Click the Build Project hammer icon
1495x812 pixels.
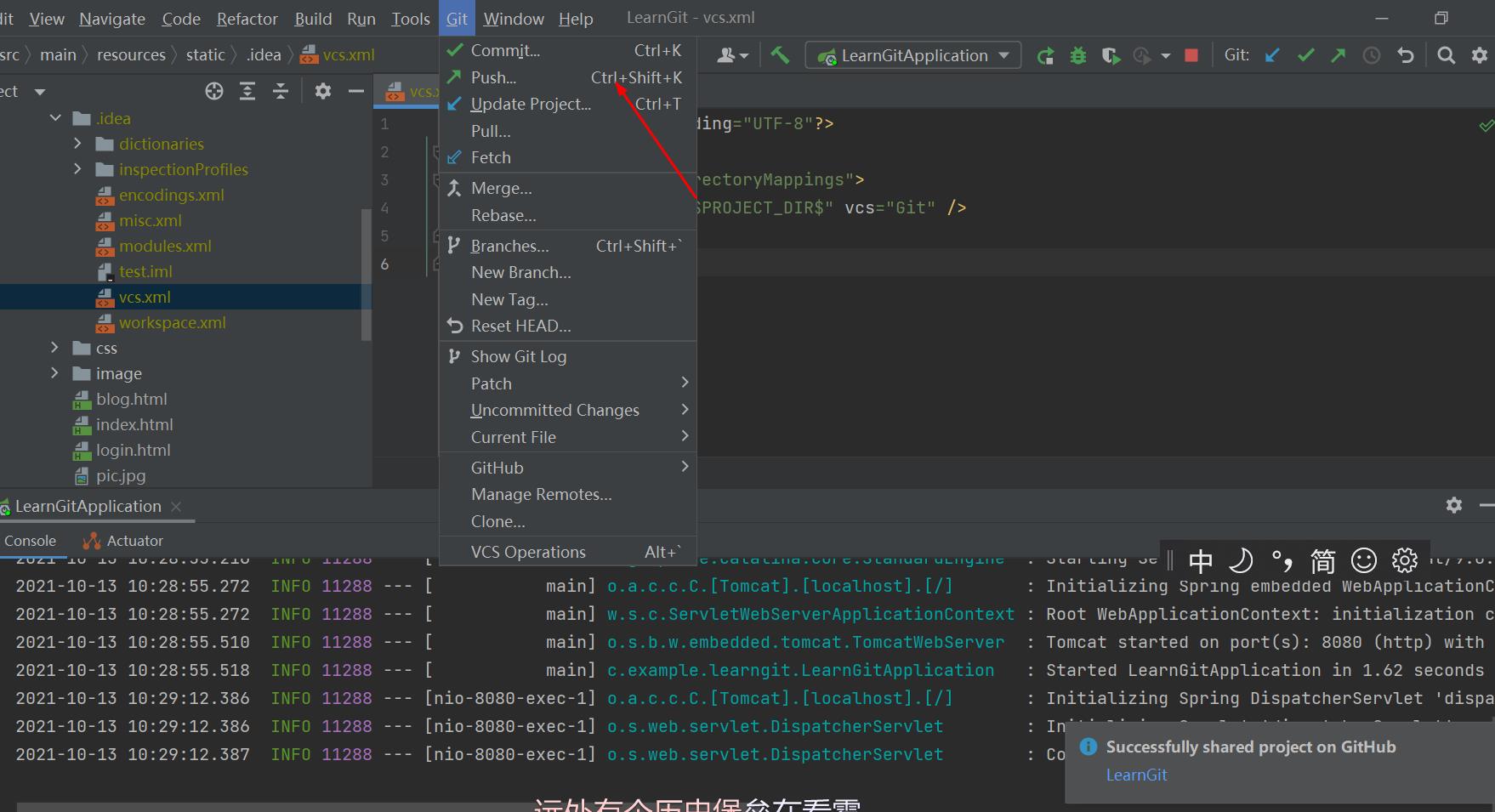pos(780,55)
